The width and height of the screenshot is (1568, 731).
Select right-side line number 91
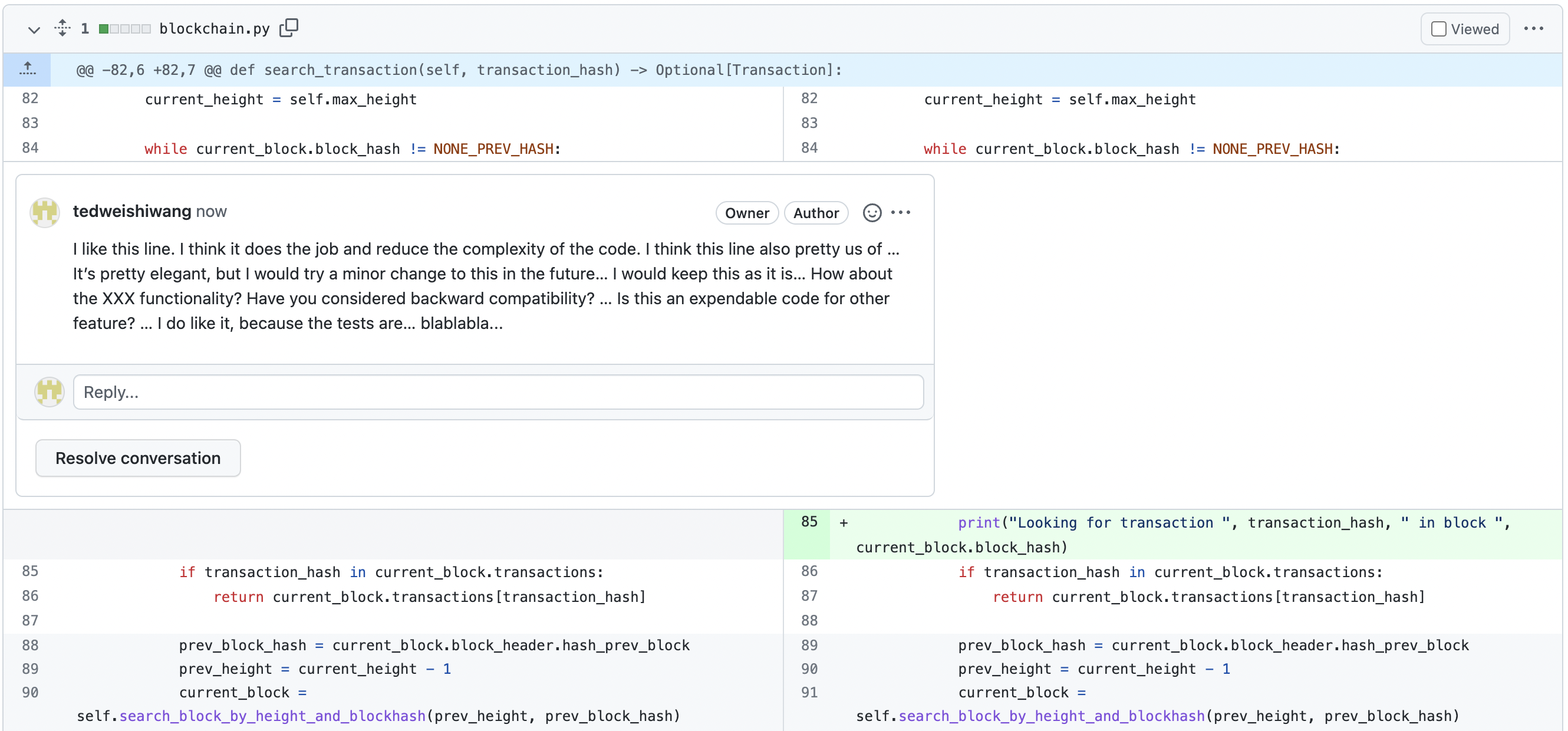click(809, 692)
